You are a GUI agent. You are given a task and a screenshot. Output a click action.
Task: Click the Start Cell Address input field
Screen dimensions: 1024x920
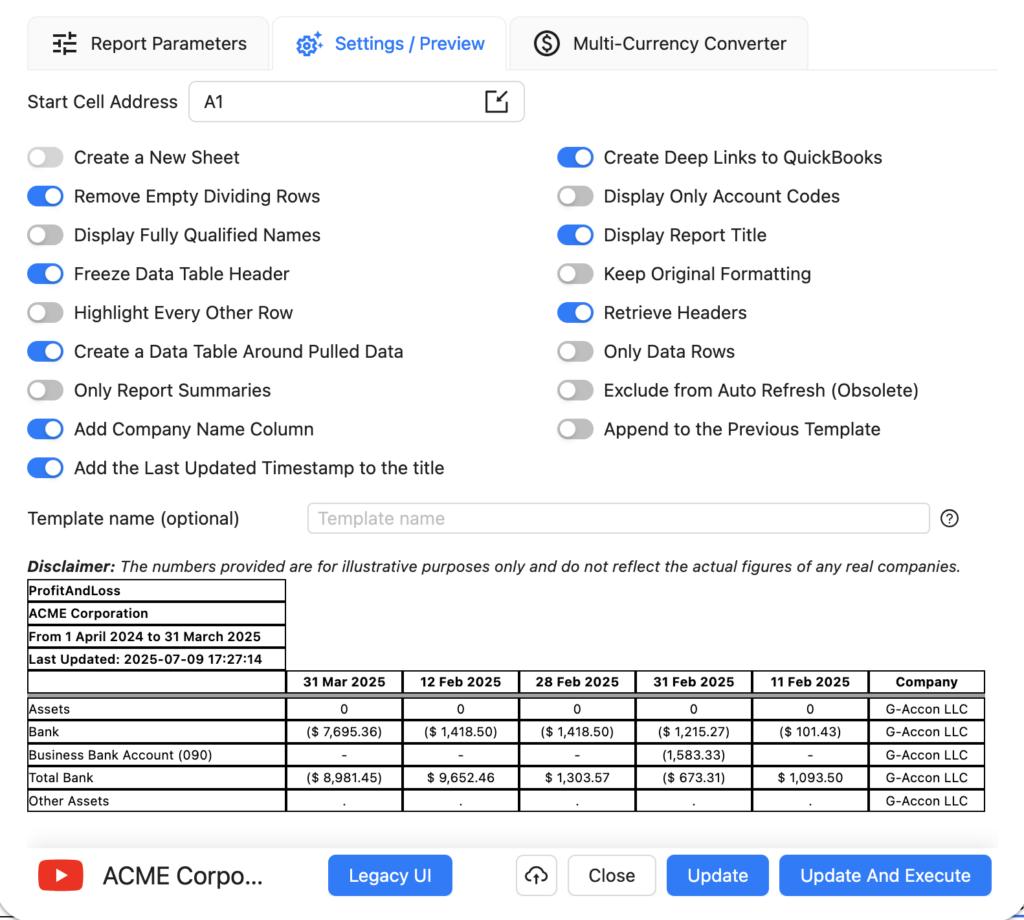[x=335, y=102]
